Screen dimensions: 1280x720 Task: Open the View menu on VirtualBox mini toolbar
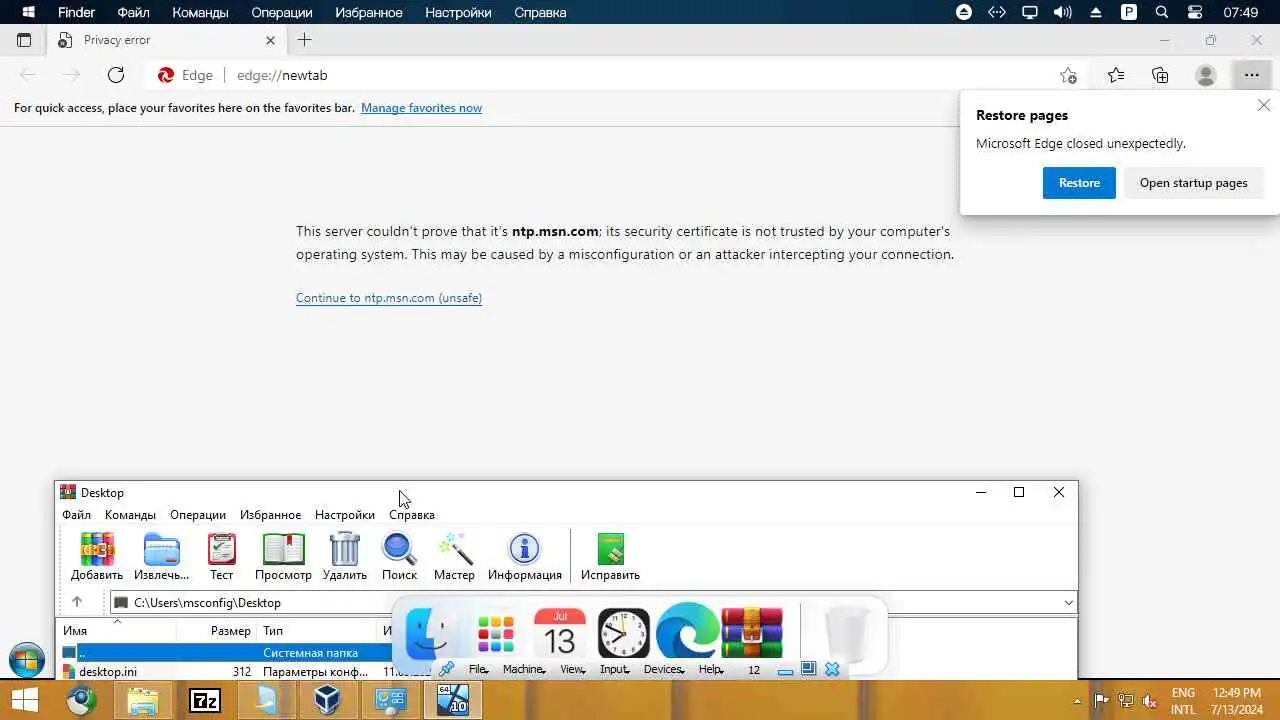pos(572,669)
